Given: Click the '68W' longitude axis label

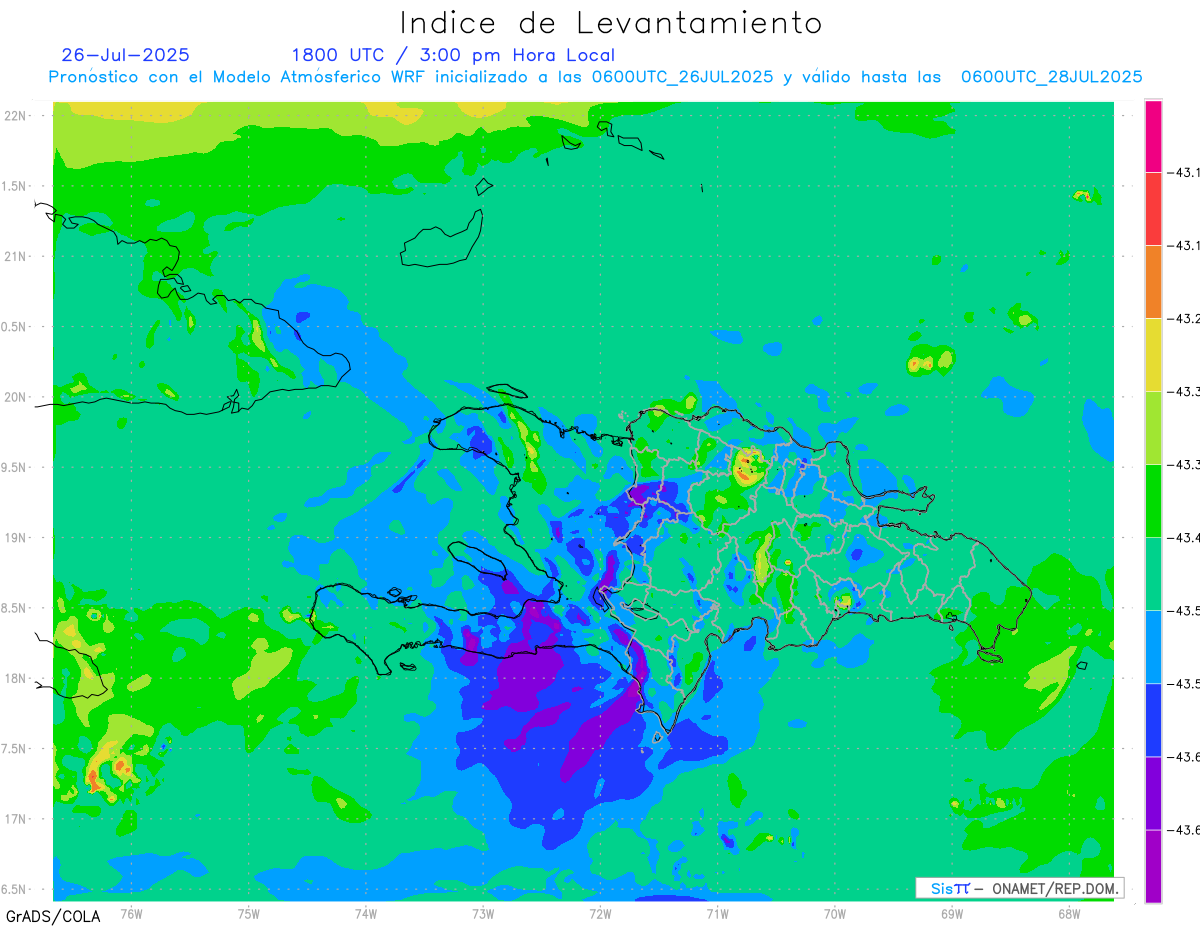Looking at the screenshot, I should [x=1069, y=913].
